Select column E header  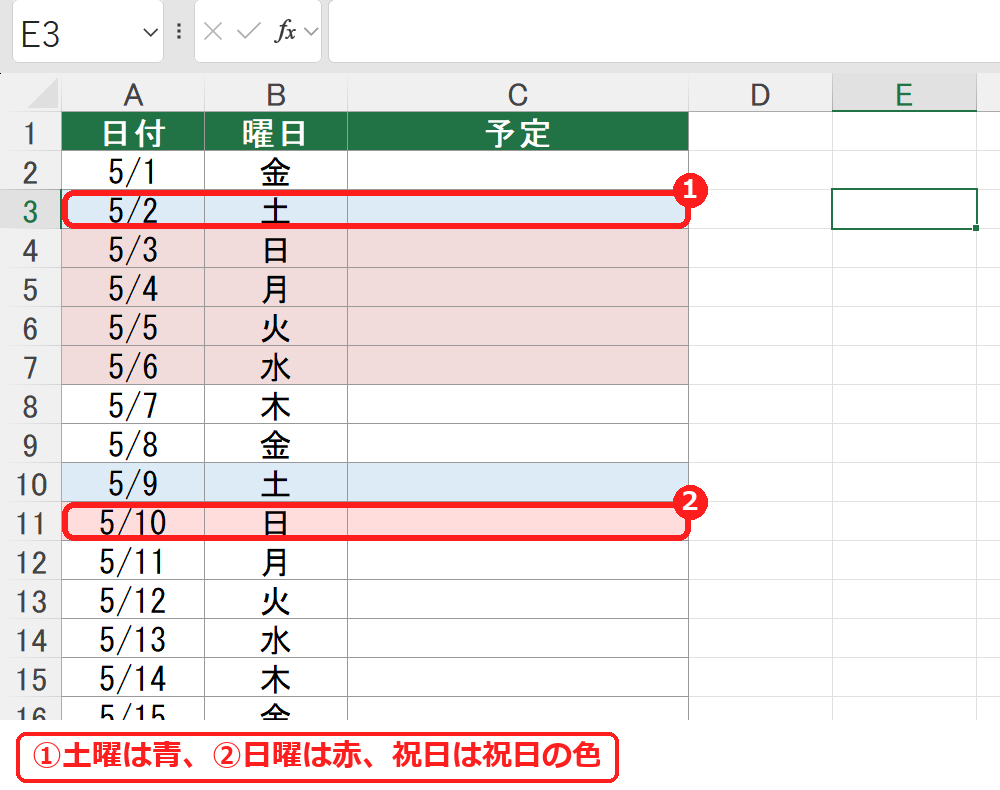coord(904,95)
